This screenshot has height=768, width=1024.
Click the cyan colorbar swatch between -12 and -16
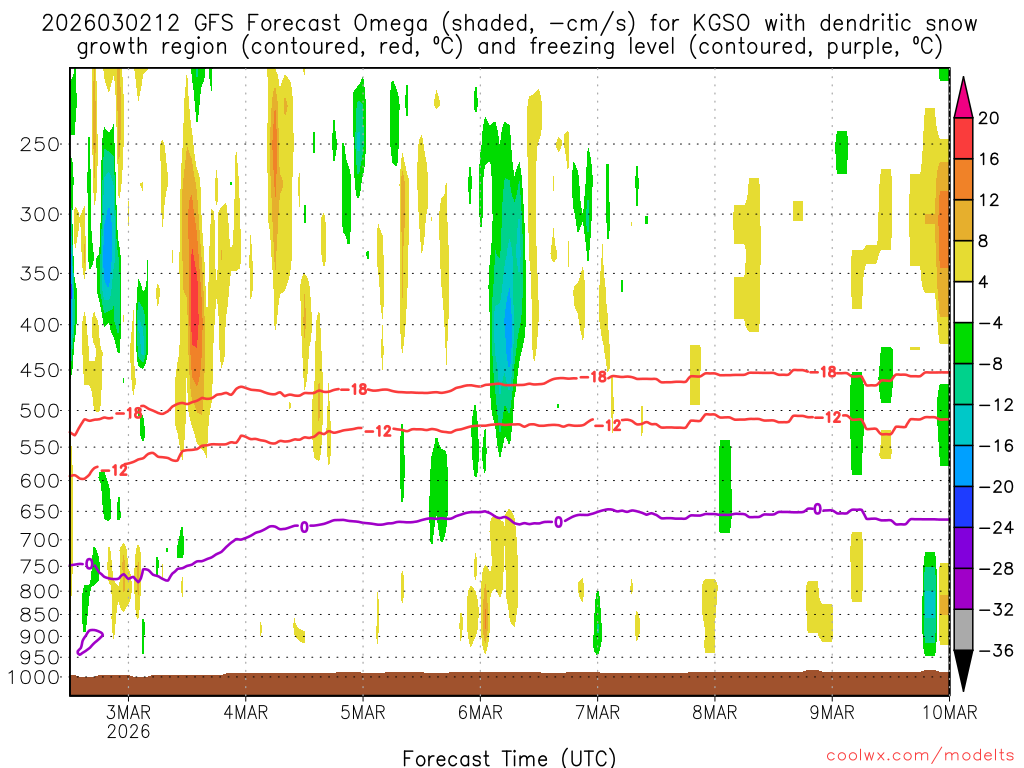click(963, 425)
